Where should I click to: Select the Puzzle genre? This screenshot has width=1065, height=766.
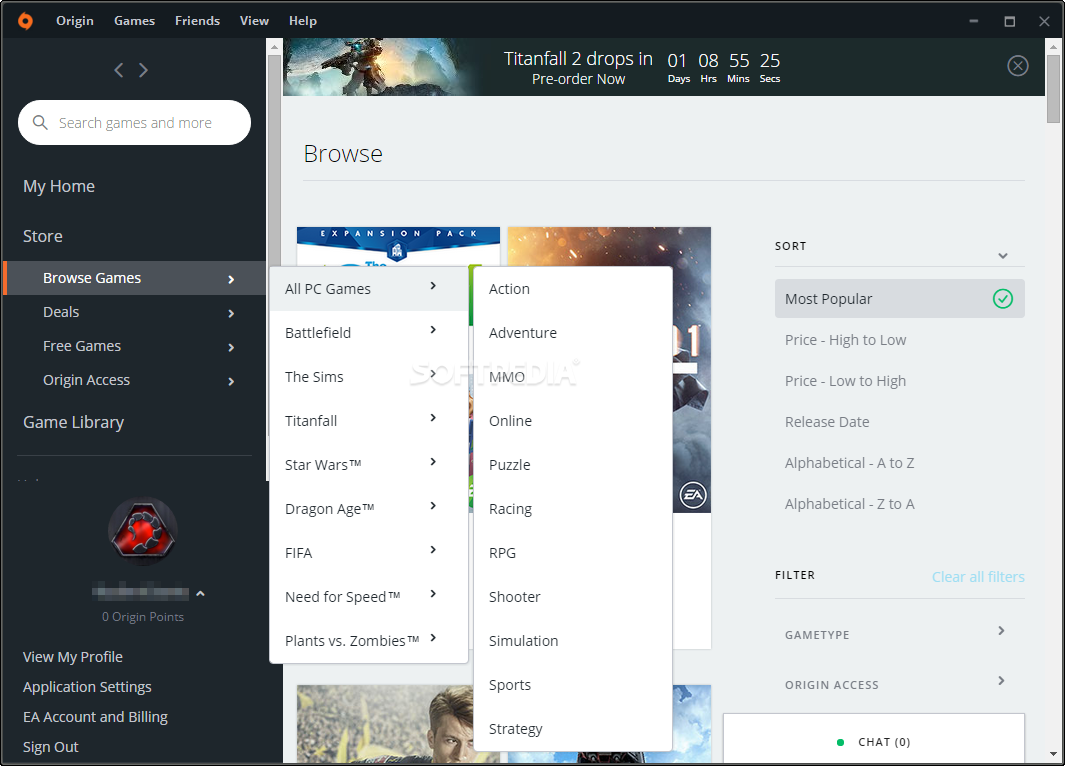tap(573, 465)
